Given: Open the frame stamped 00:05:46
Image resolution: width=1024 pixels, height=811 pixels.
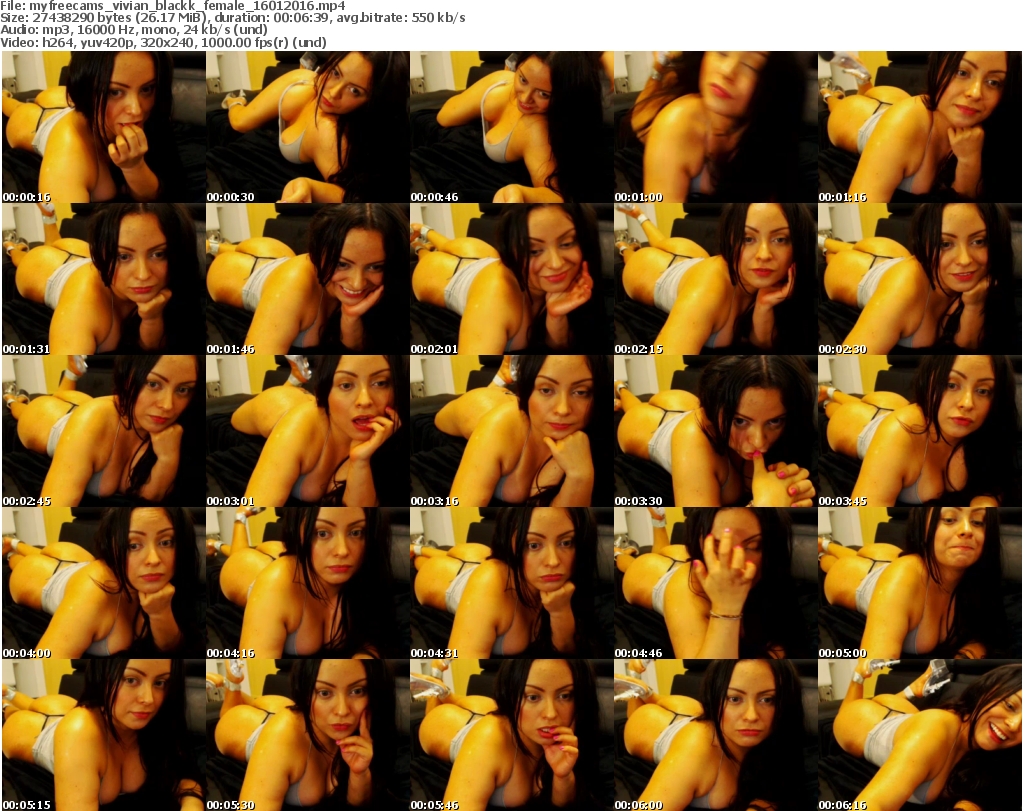Looking at the screenshot, I should [x=511, y=735].
